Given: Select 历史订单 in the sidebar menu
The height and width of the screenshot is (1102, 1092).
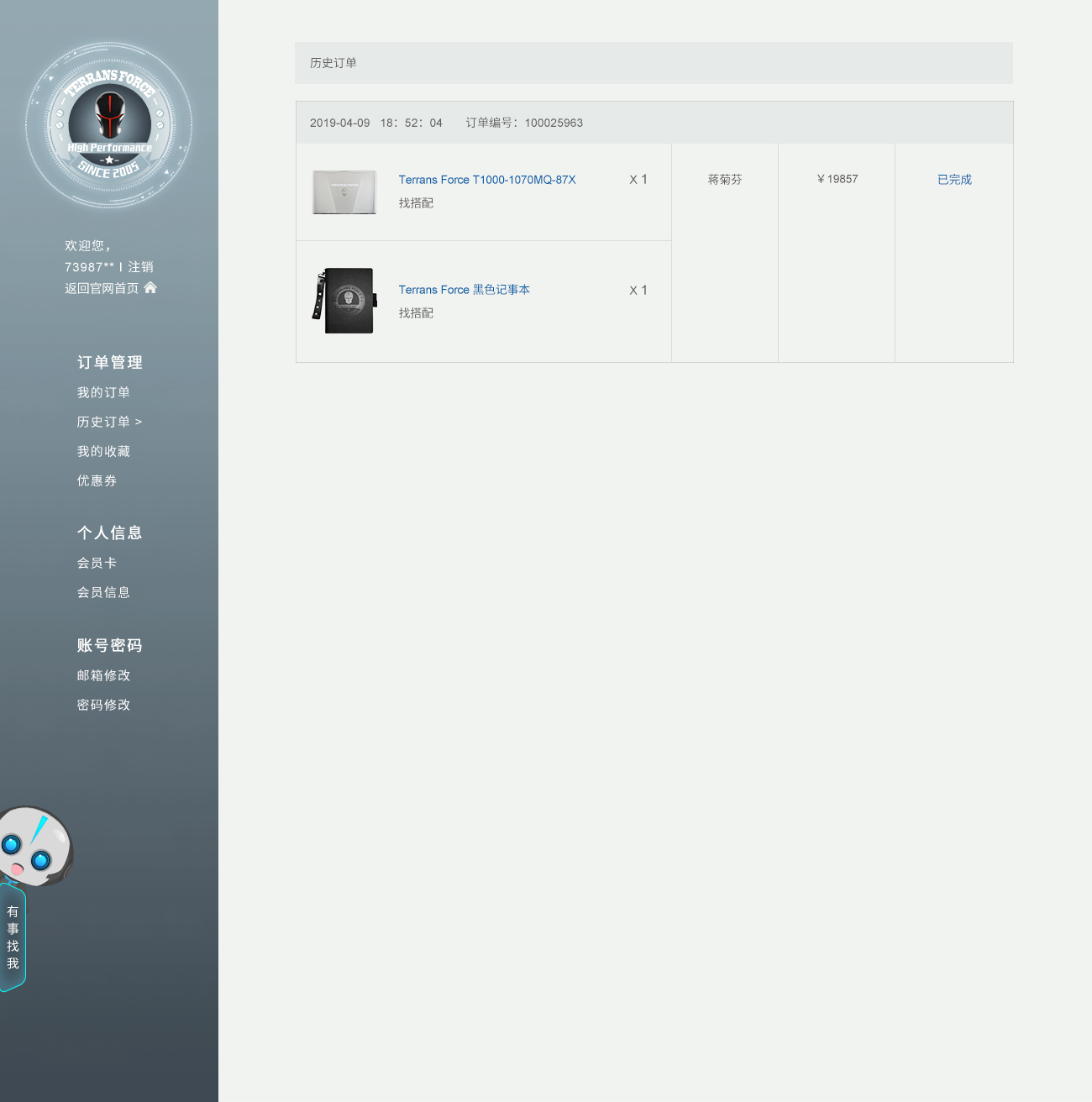Looking at the screenshot, I should point(104,422).
